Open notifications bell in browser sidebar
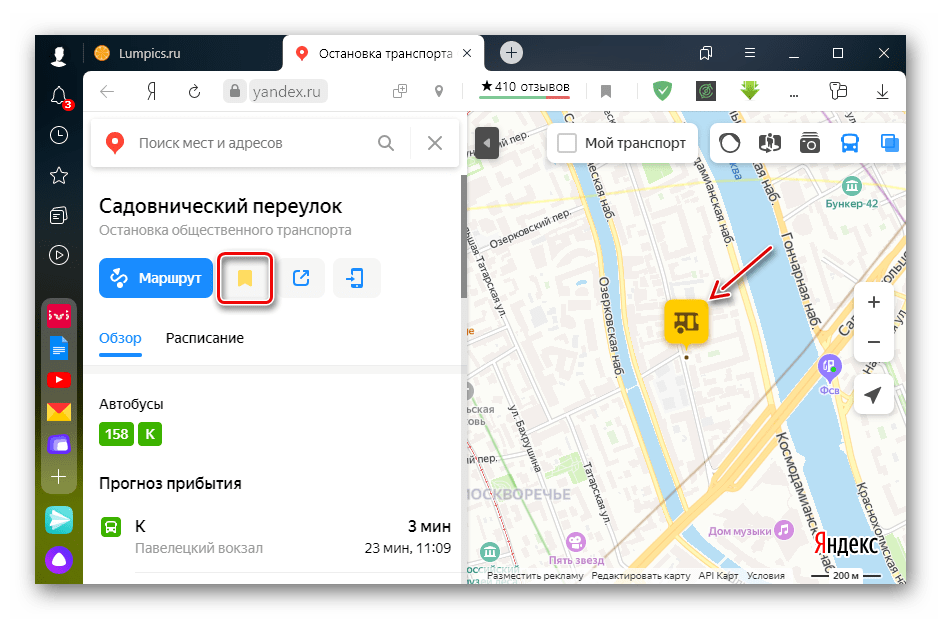Image resolution: width=941 pixels, height=623 pixels. (59, 96)
